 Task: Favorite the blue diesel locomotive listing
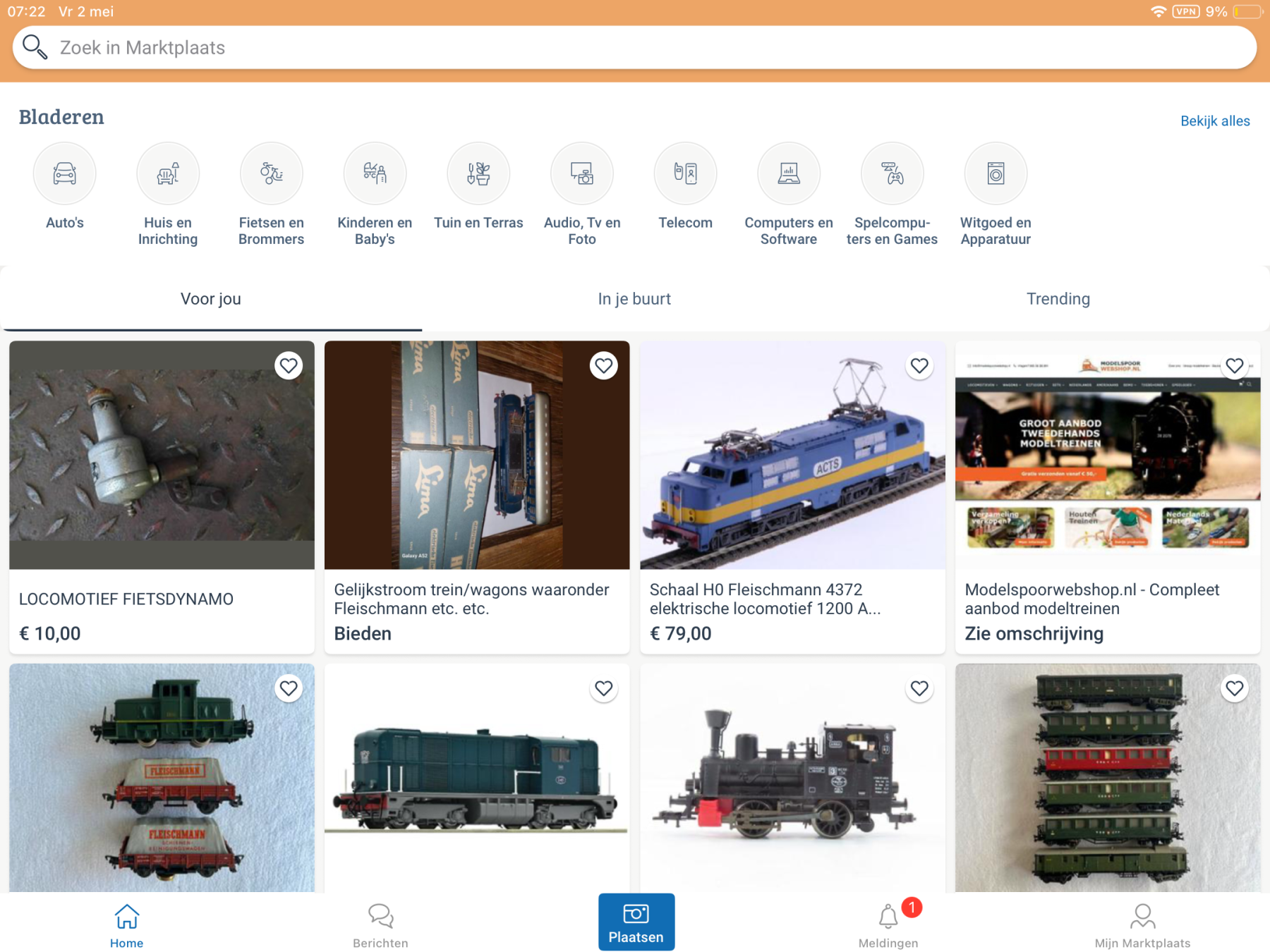click(604, 688)
